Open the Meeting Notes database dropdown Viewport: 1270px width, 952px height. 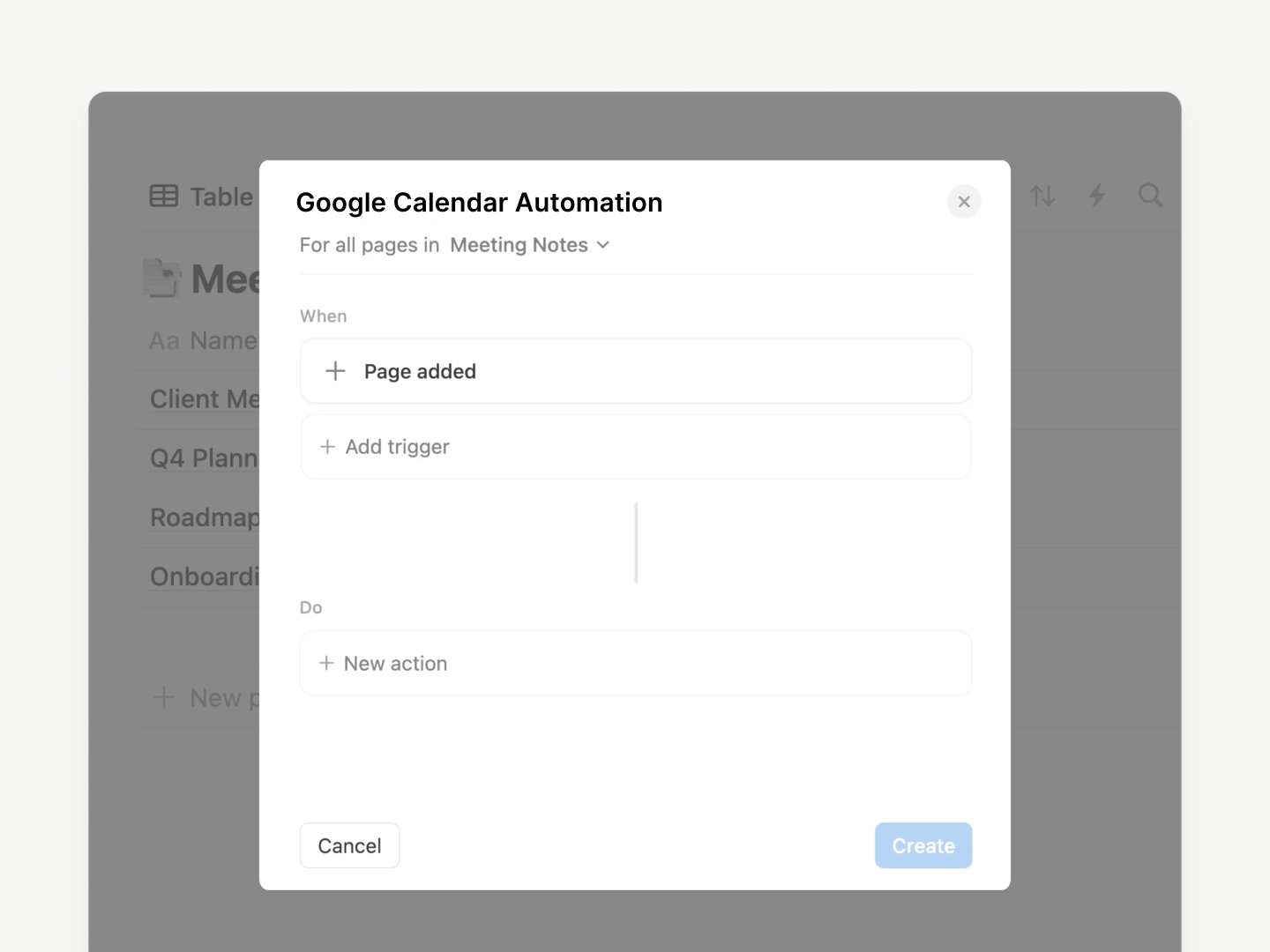pyautogui.click(x=529, y=245)
